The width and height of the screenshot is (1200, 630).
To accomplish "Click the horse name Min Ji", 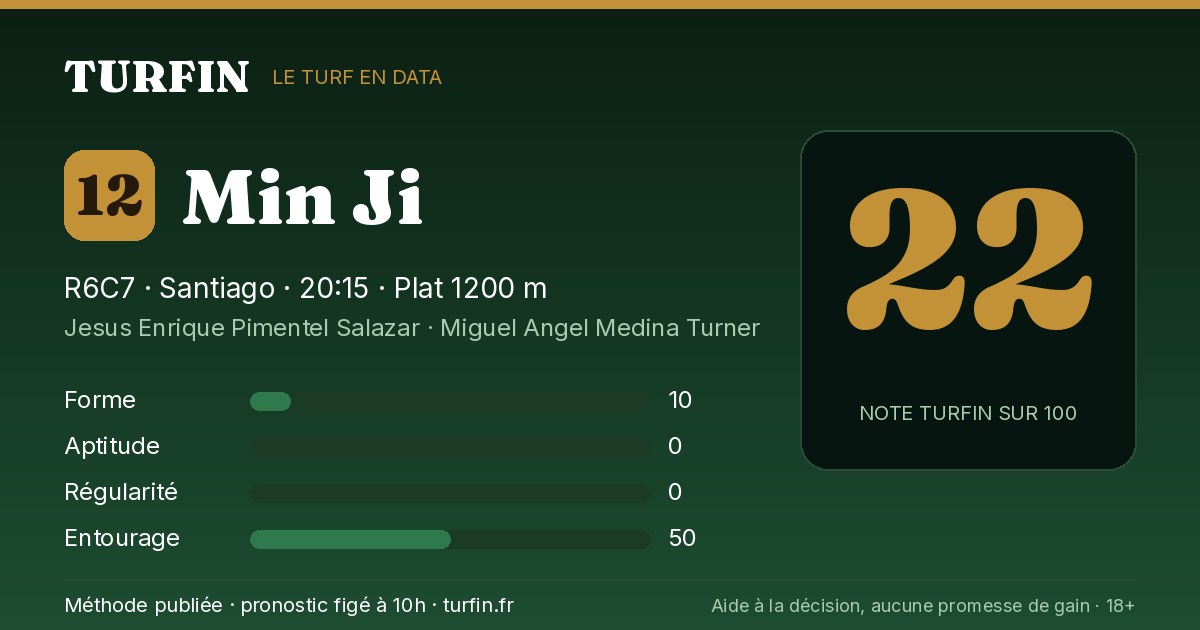I will click(303, 197).
